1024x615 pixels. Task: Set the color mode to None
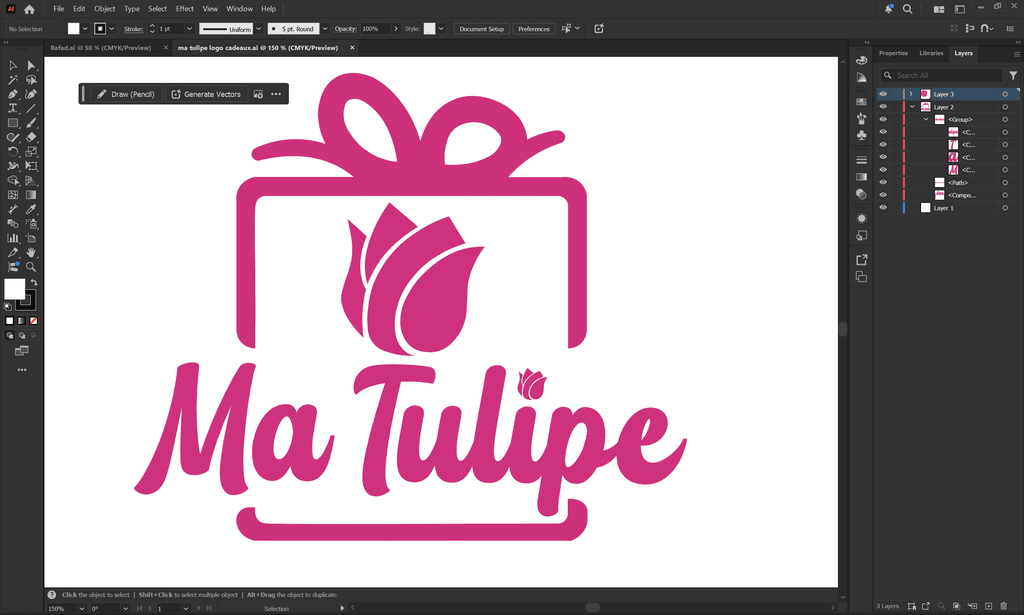click(33, 321)
